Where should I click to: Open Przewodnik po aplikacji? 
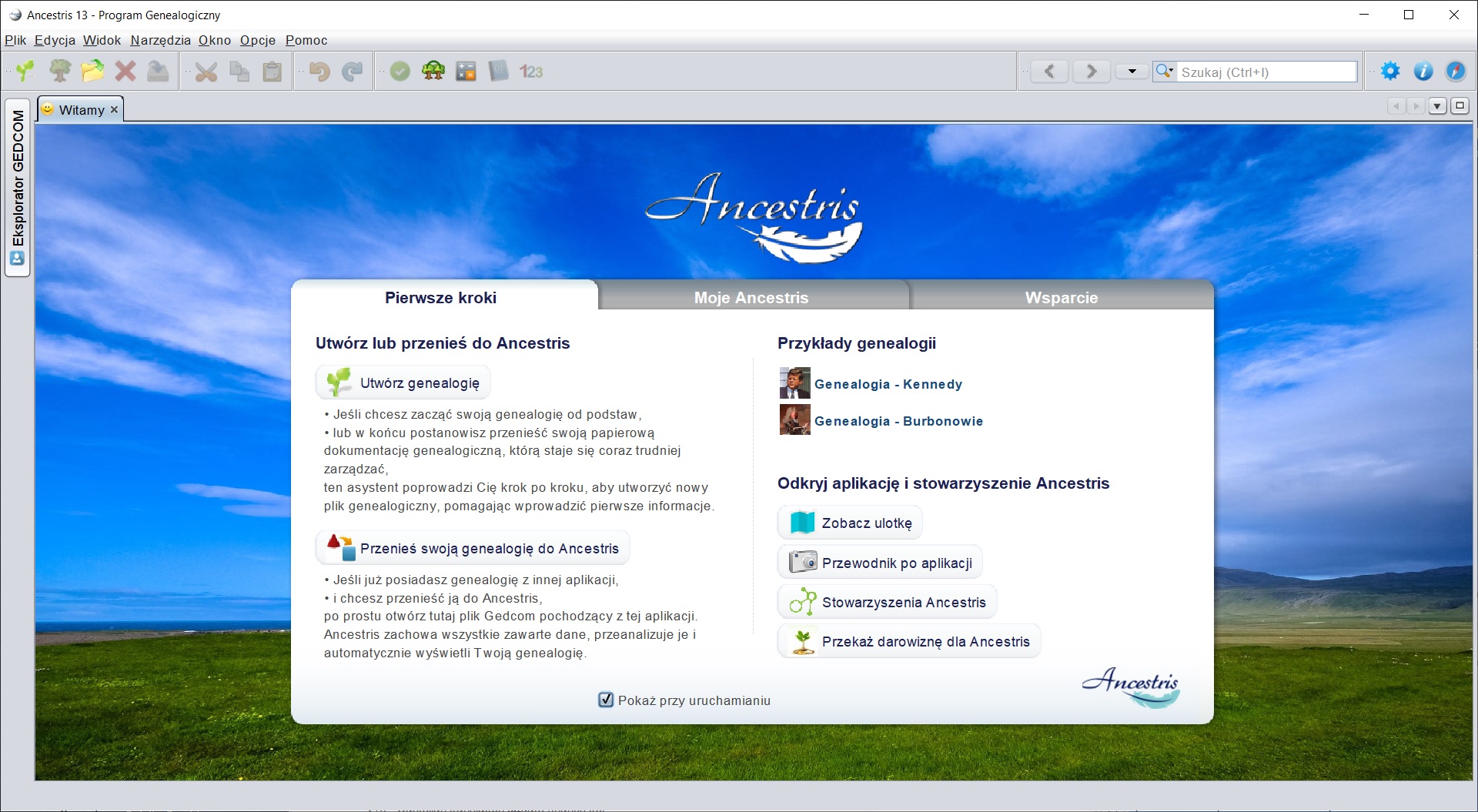880,563
